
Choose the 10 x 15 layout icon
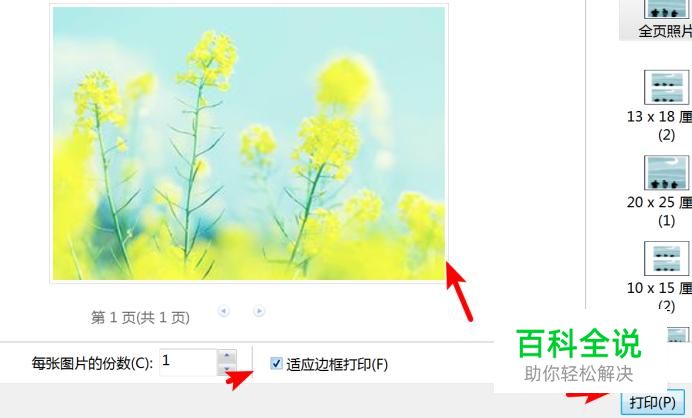[x=666, y=258]
